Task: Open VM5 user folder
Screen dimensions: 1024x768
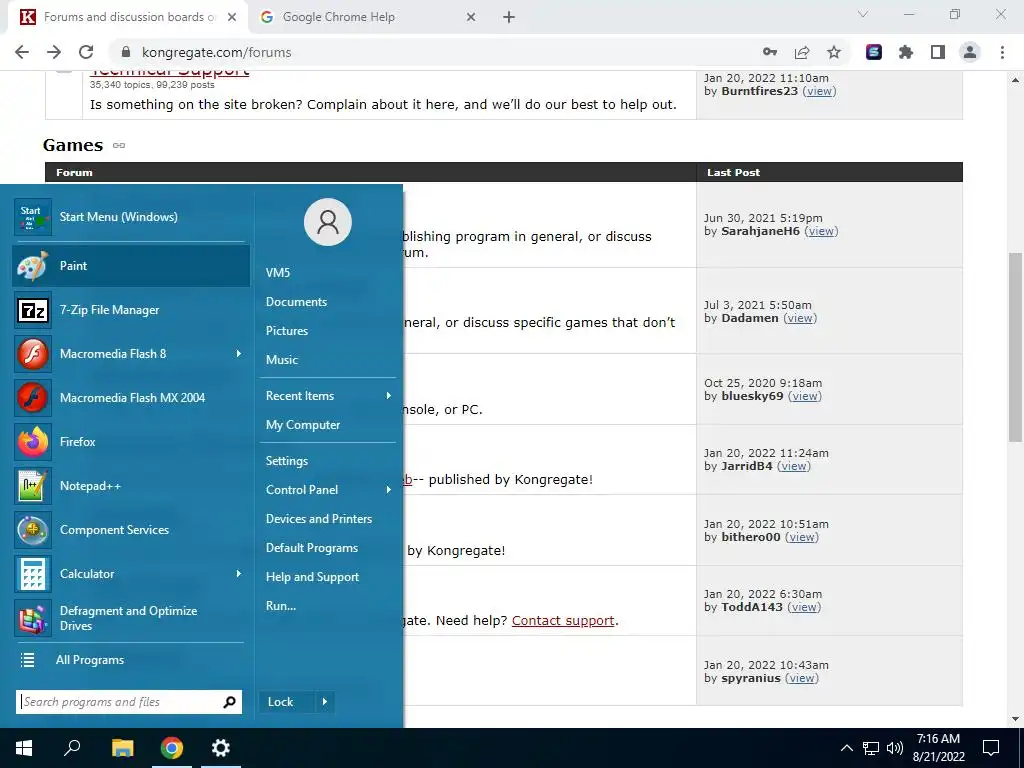Action: [278, 273]
